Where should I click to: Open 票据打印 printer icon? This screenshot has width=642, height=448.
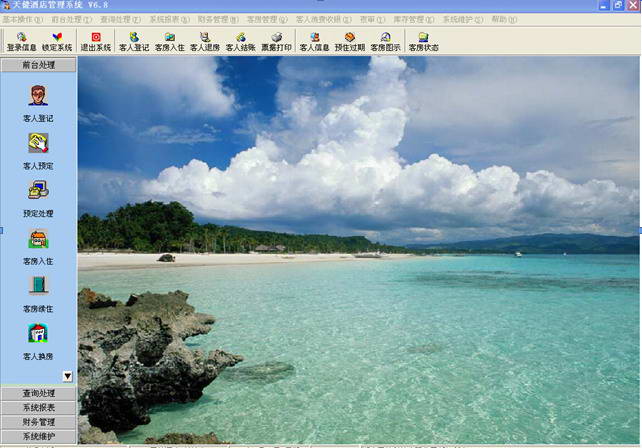pyautogui.click(x=276, y=42)
